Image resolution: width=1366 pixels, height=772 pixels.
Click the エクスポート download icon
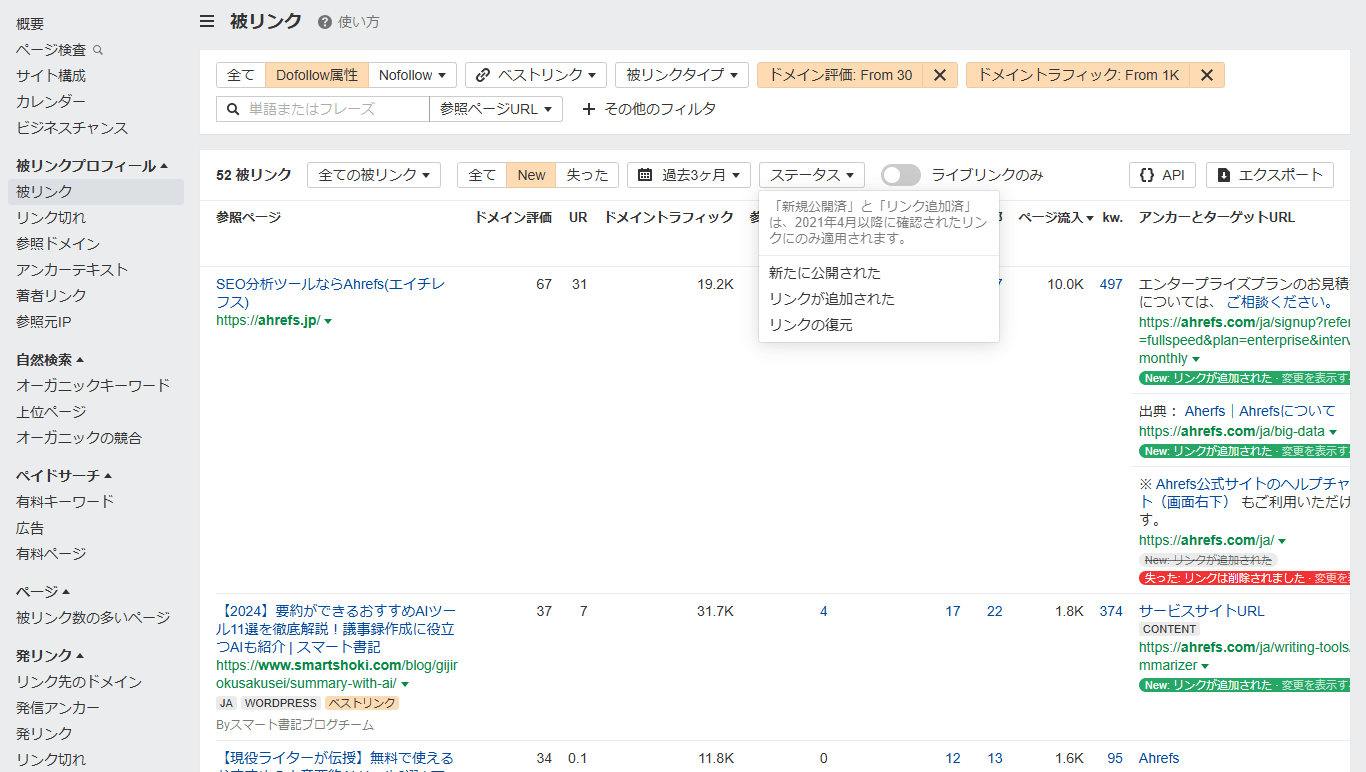point(1227,174)
